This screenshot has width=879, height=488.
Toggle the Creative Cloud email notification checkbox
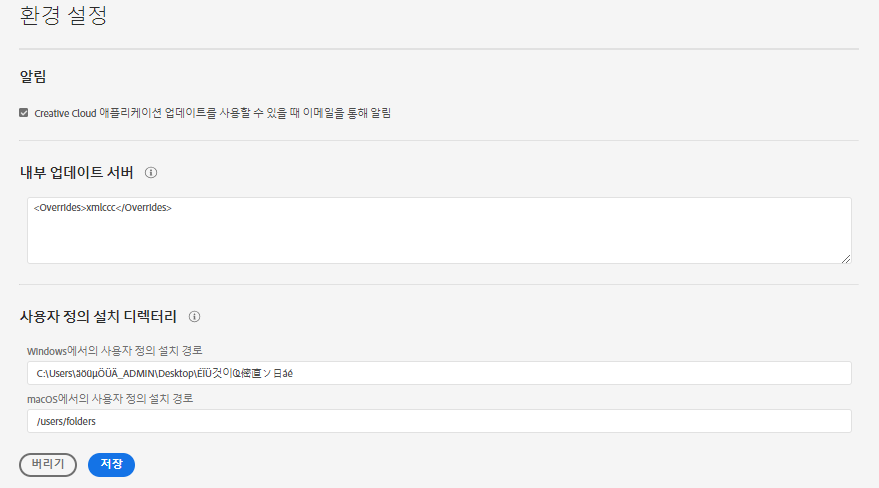point(24,113)
